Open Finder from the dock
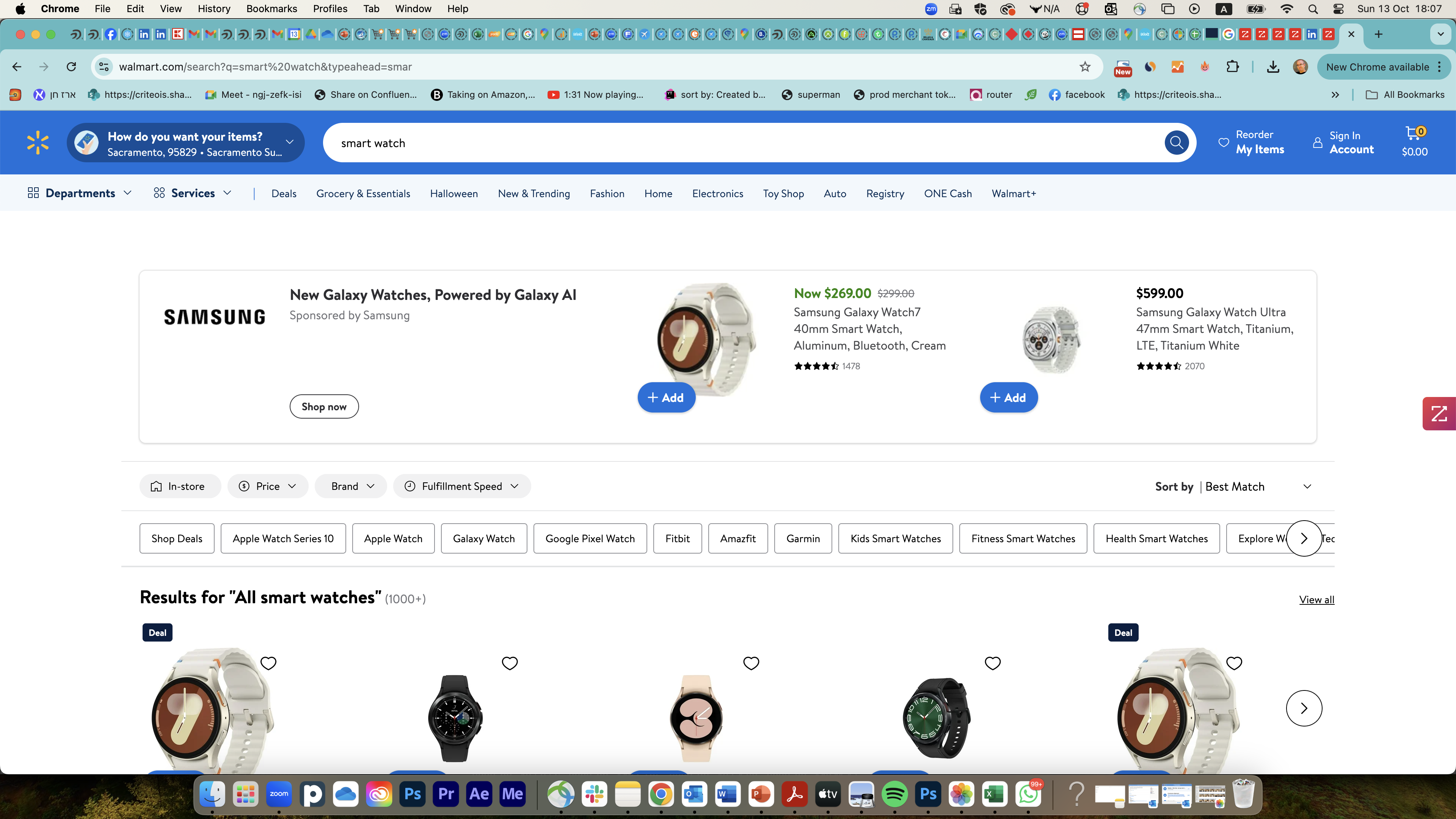Viewport: 1456px width, 819px height. pyautogui.click(x=212, y=794)
